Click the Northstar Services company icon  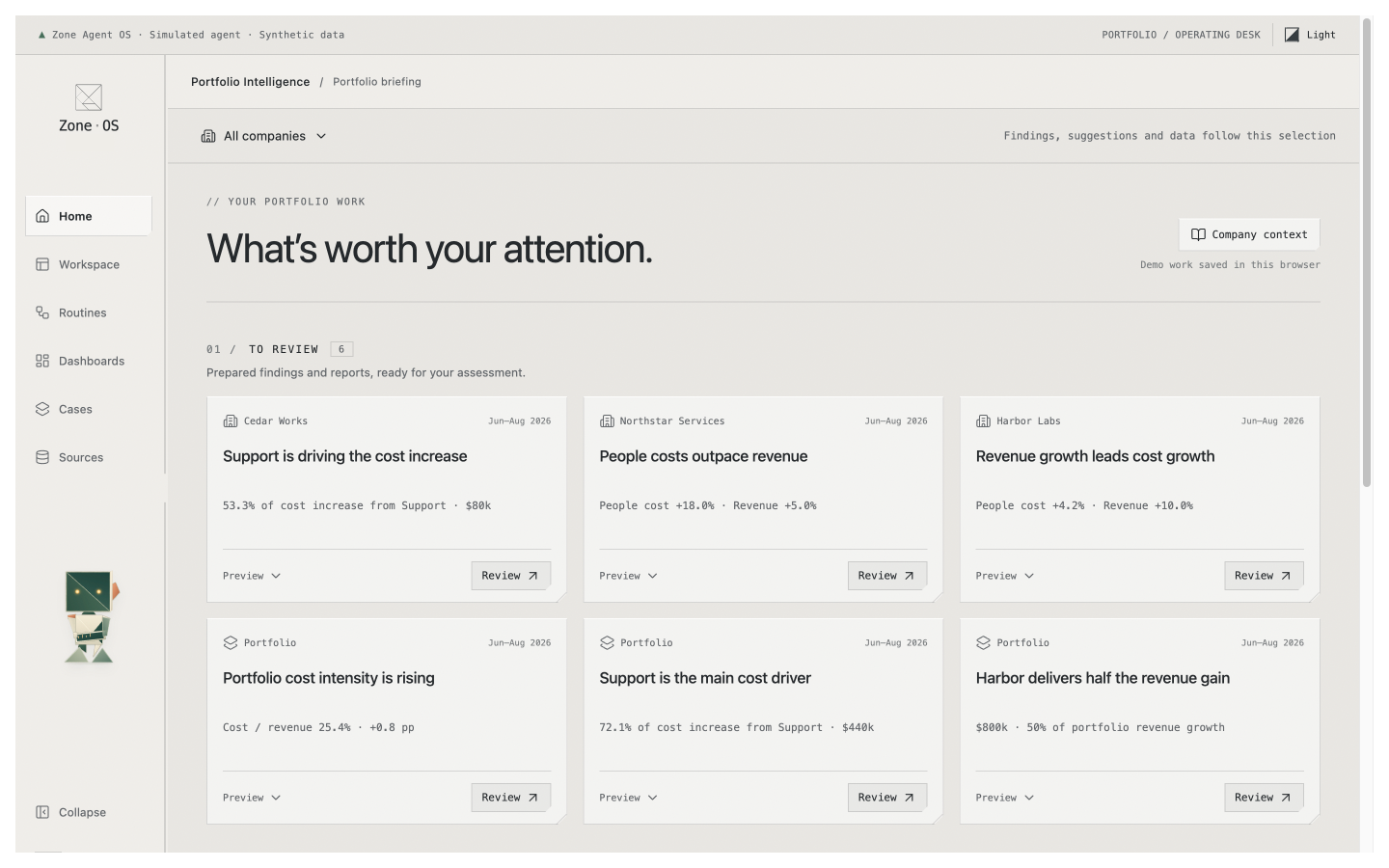coord(607,421)
